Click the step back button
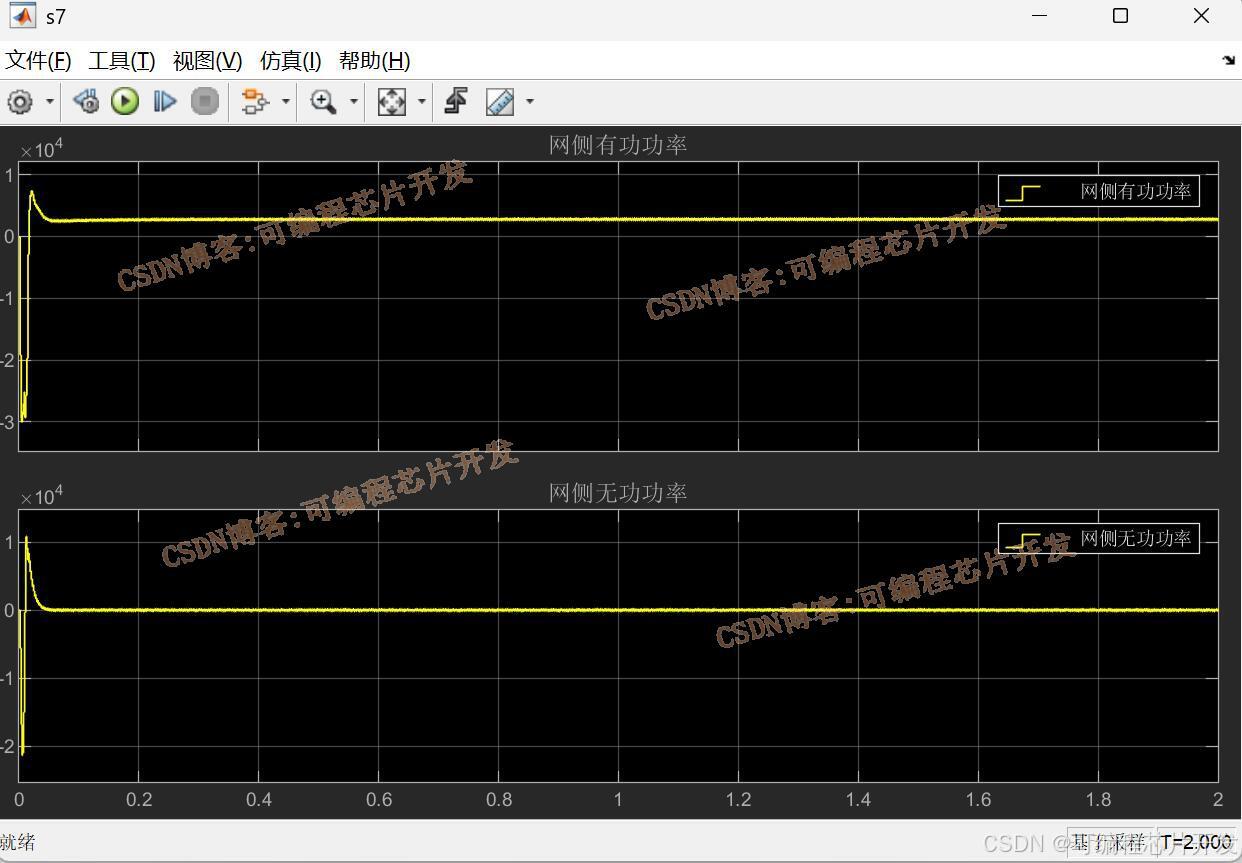This screenshot has height=863, width=1242. (x=86, y=101)
